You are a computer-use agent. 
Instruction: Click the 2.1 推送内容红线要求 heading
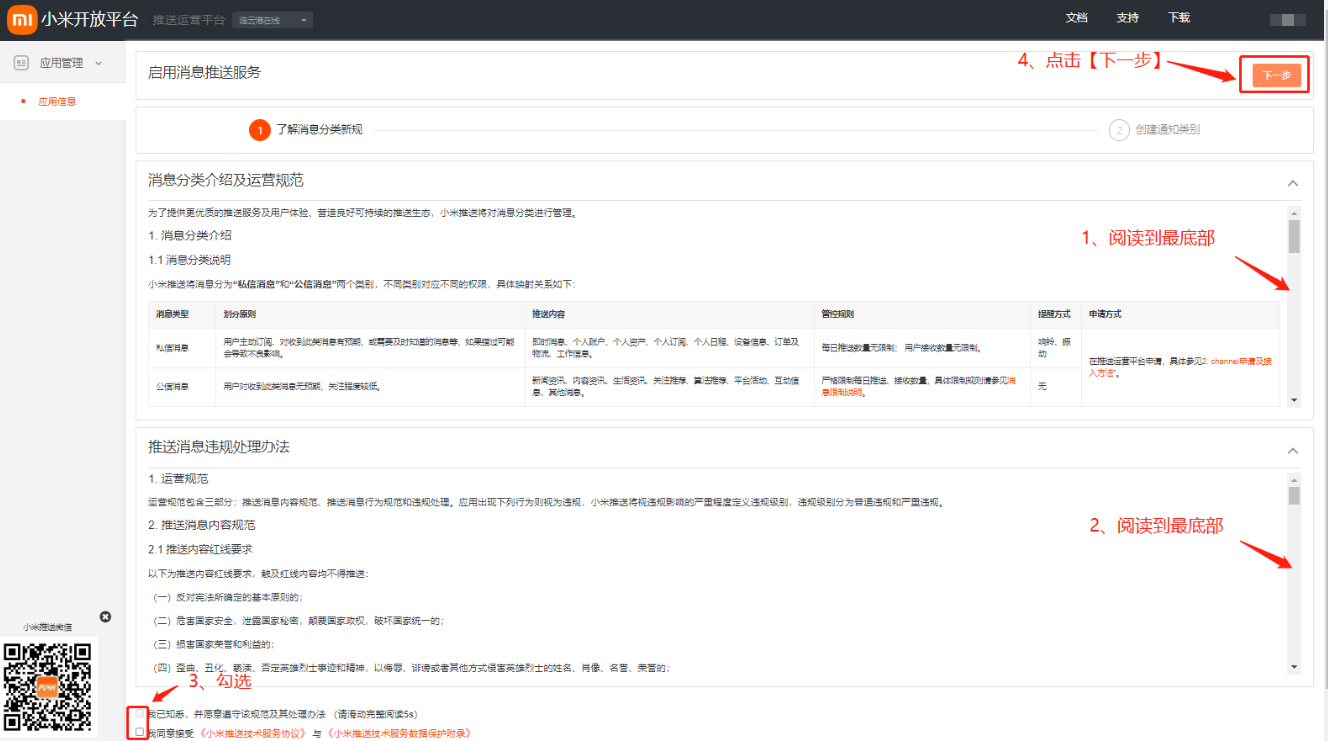(200, 549)
